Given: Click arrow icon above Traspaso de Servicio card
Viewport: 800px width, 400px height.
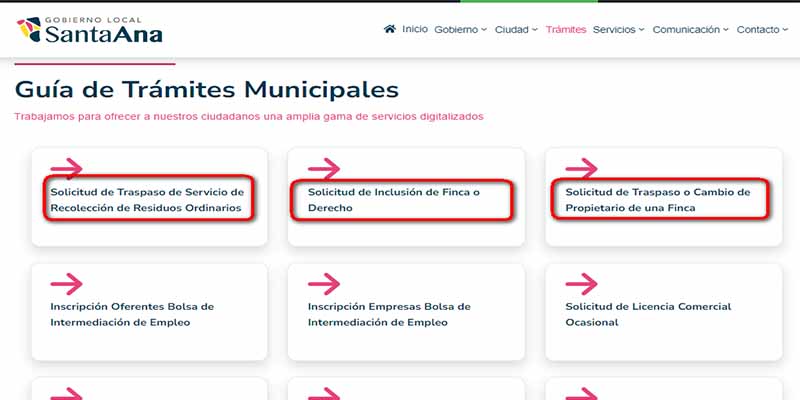Looking at the screenshot, I should point(66,168).
